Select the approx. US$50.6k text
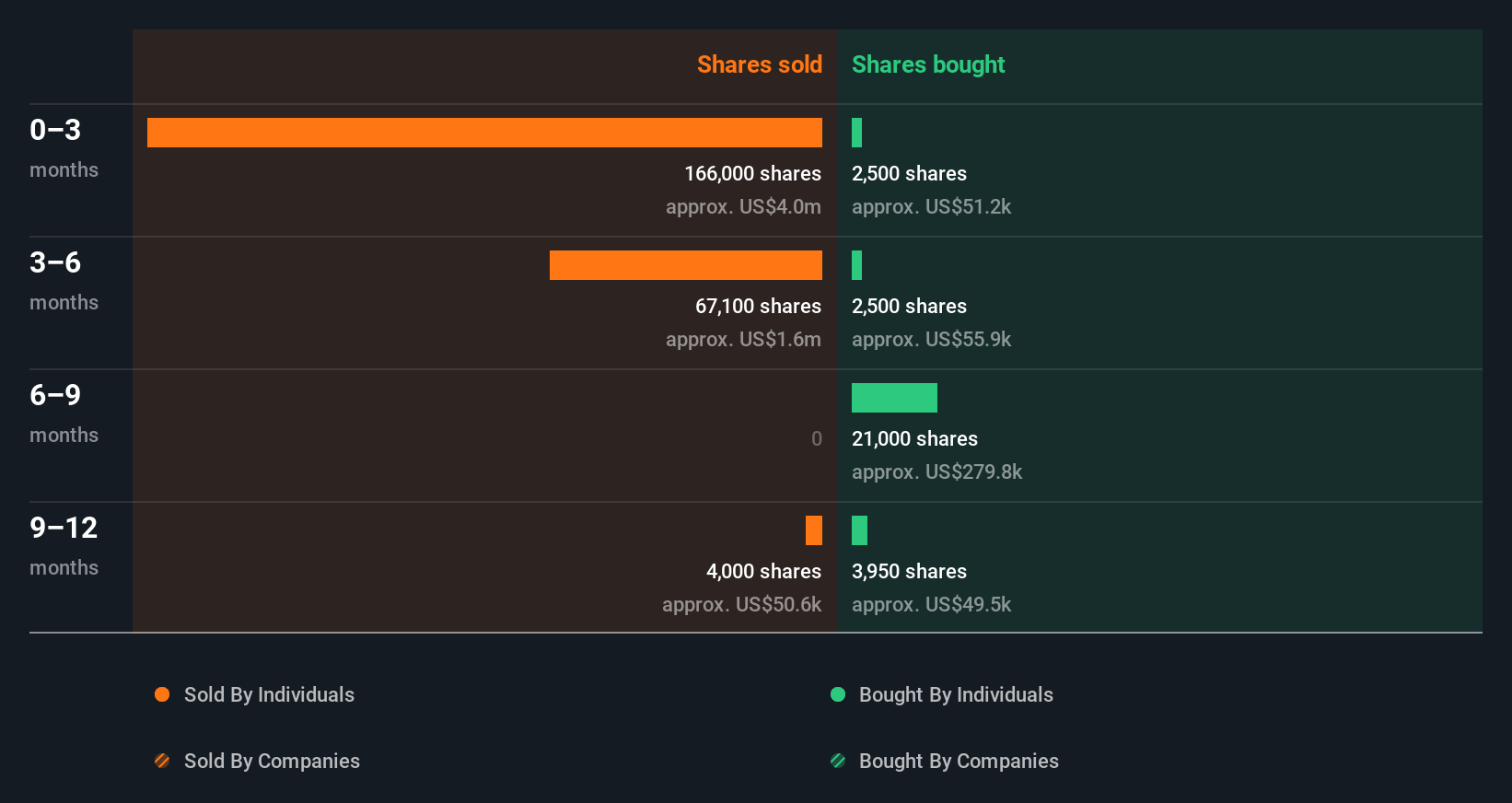 point(741,604)
